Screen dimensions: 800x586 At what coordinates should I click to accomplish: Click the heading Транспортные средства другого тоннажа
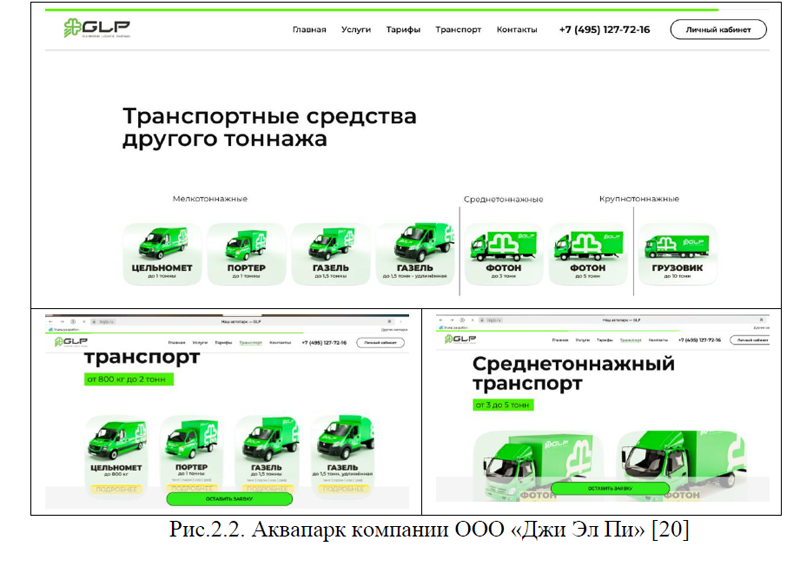(x=269, y=127)
